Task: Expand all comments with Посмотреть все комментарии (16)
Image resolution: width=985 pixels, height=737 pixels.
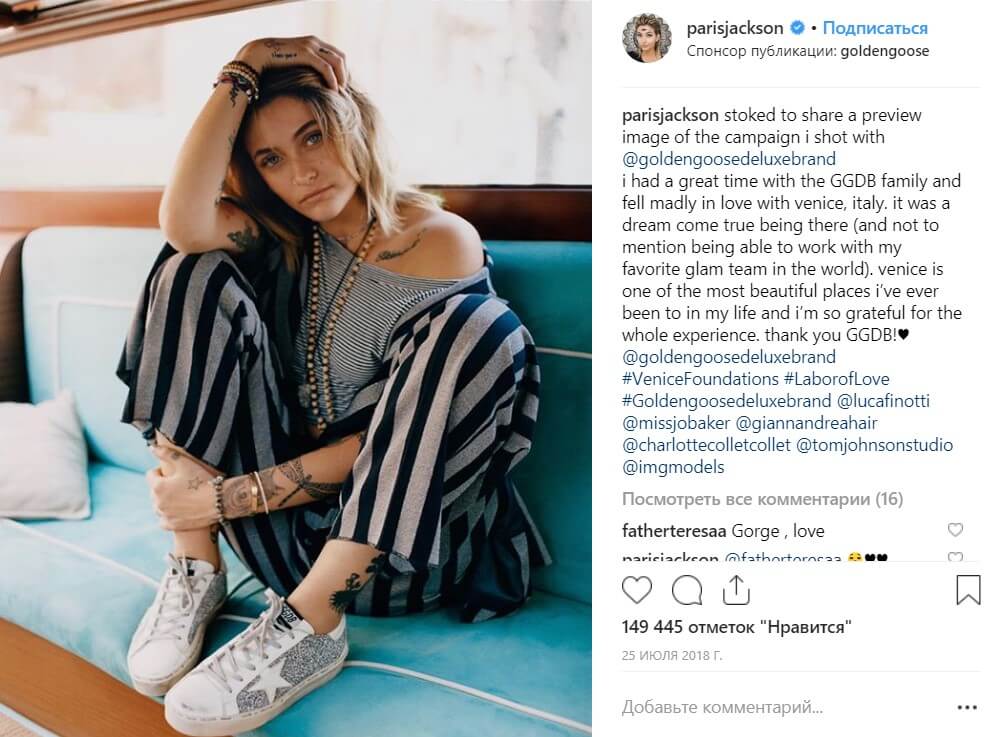Action: 762,499
